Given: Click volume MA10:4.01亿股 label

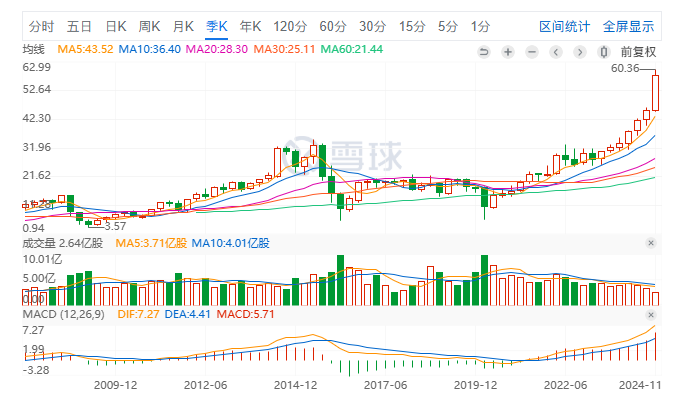Looking at the screenshot, I should (x=230, y=243).
